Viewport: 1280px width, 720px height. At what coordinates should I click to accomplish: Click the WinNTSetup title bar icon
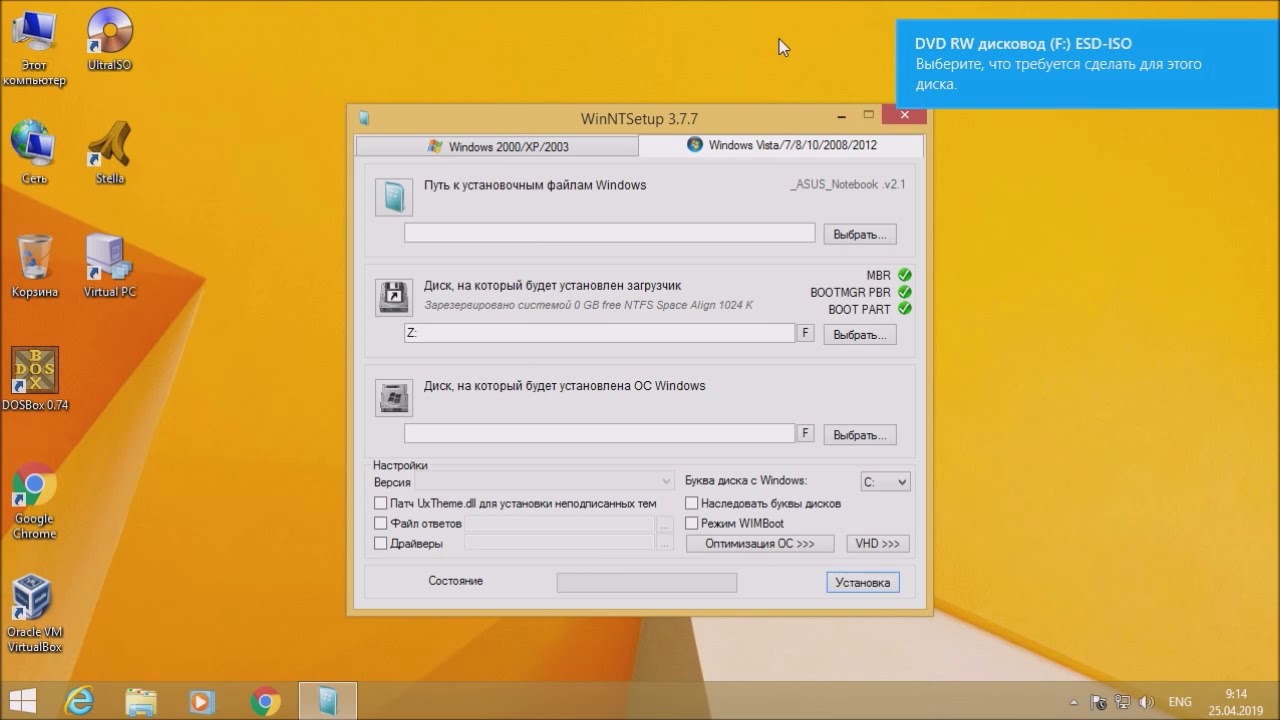tap(364, 118)
